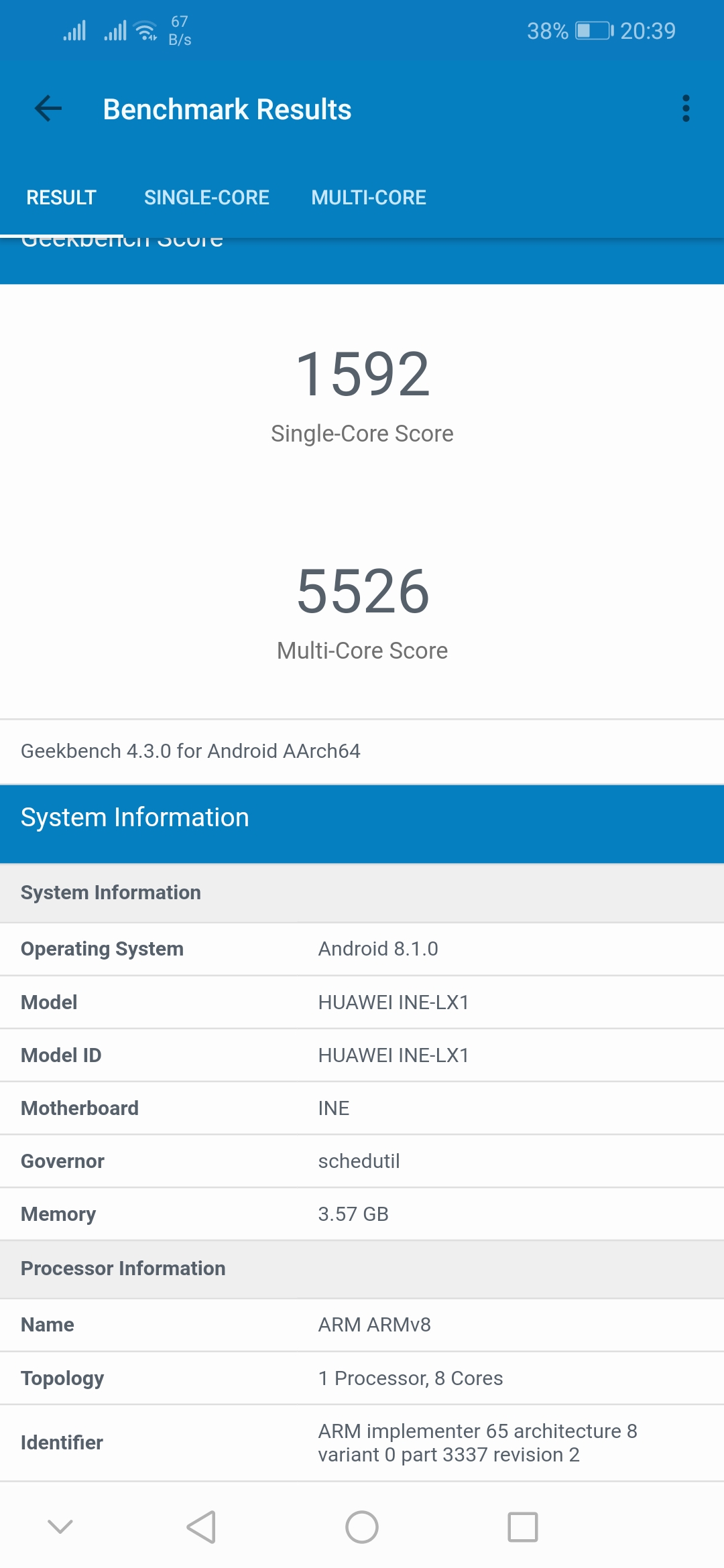Tap the Benchmark Results title
Screen dimensions: 724x1568
tap(227, 109)
